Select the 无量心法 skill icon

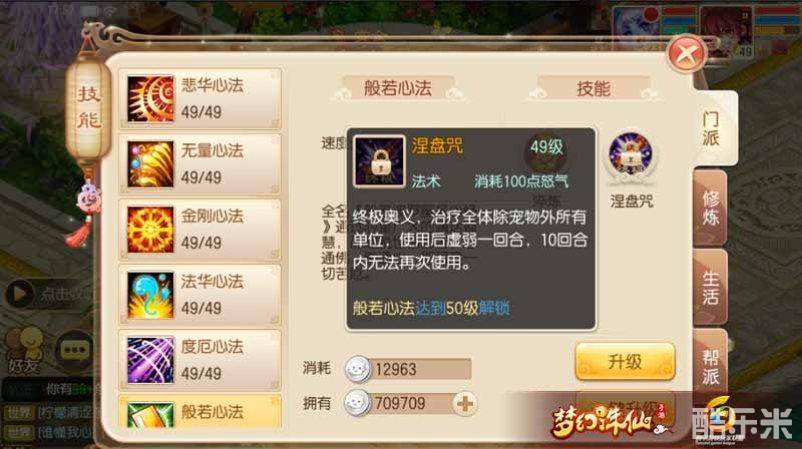(150, 164)
